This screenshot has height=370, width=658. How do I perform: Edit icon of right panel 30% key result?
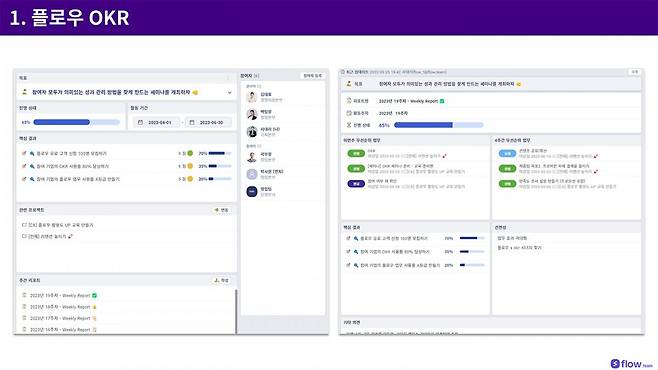pyautogui.click(x=348, y=252)
